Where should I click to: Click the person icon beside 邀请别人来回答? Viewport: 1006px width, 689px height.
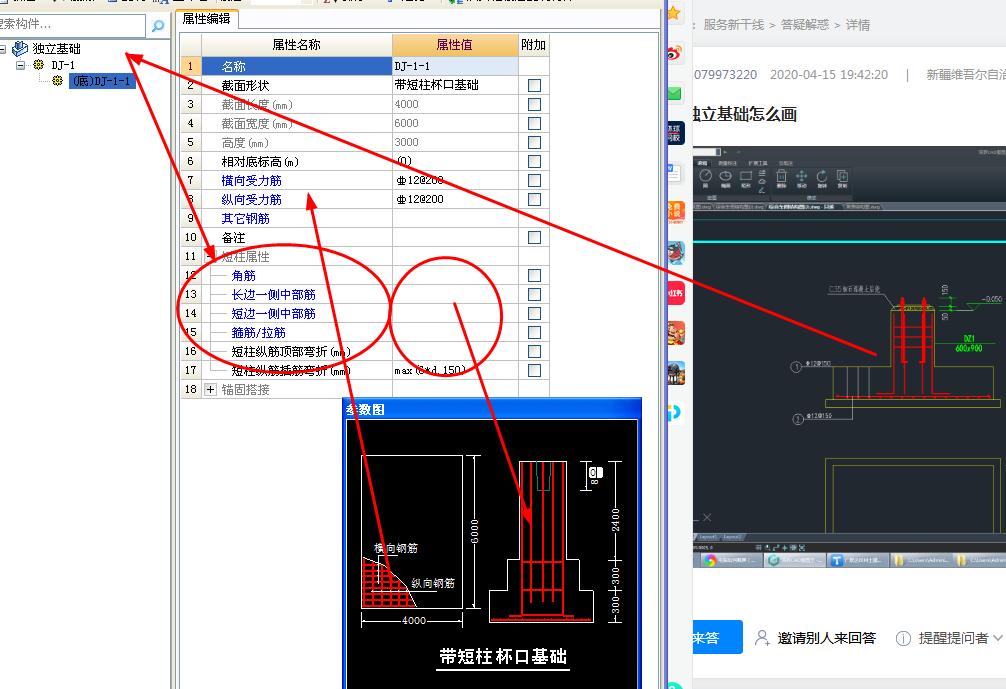tap(762, 638)
